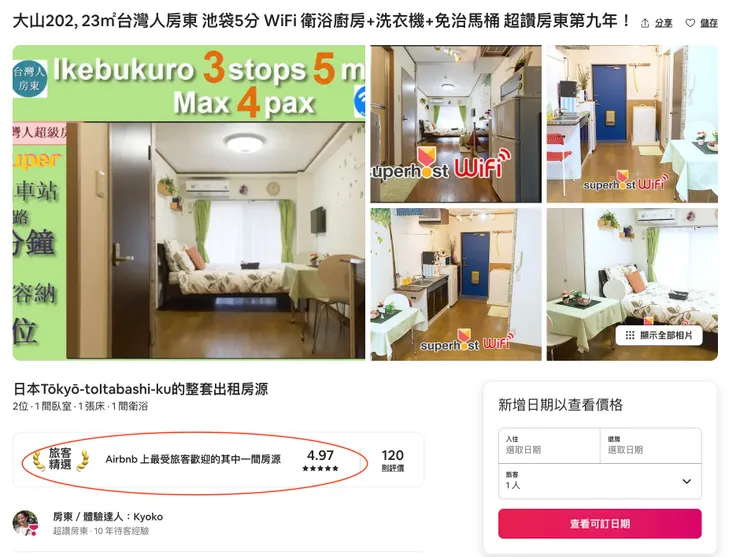Open the kitchen and dining table photo
This screenshot has width=740, height=557.
pos(456,284)
